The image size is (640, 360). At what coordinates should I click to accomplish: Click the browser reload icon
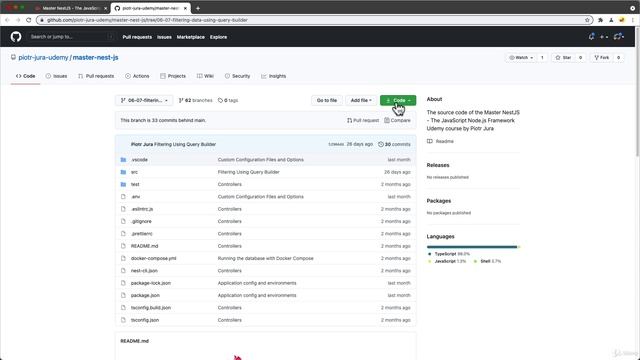(29, 20)
